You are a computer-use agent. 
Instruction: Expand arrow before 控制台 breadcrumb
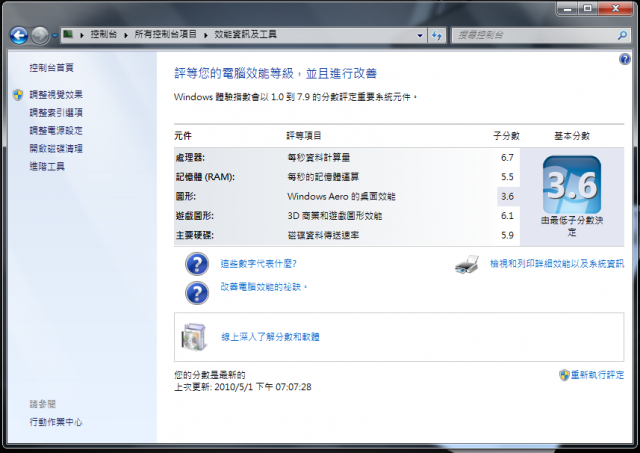(82, 35)
